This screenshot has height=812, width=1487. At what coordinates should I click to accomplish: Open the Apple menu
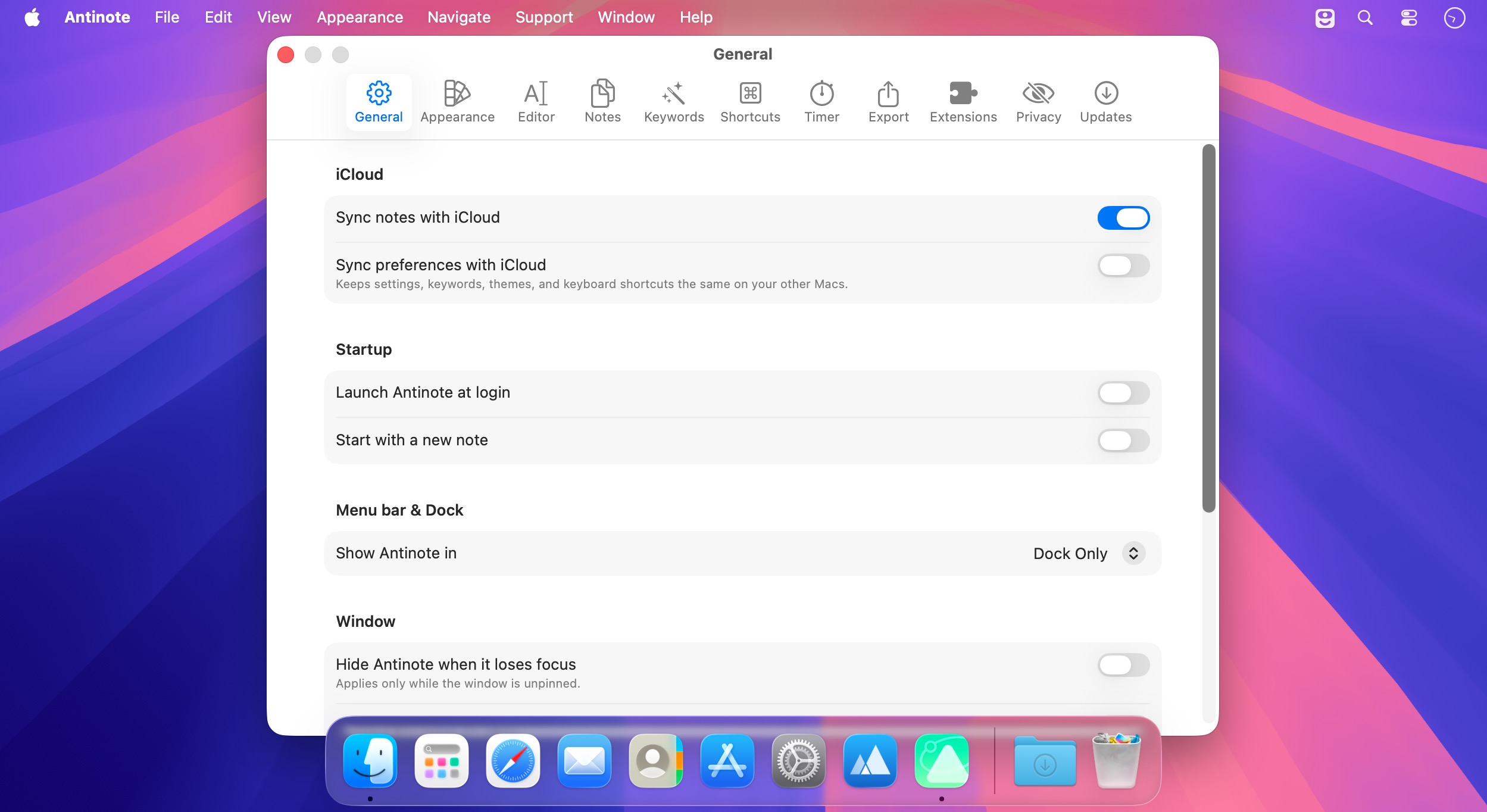[x=32, y=17]
